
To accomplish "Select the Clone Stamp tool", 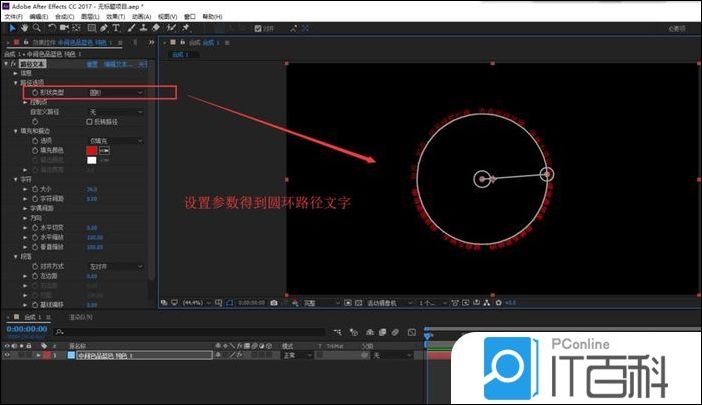I will (143, 28).
